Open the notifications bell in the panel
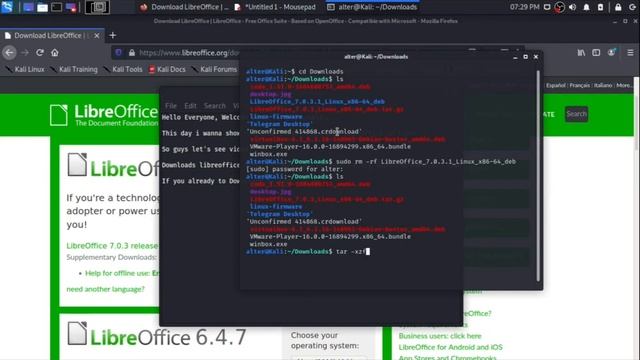640x360 pixels. [x=587, y=7]
